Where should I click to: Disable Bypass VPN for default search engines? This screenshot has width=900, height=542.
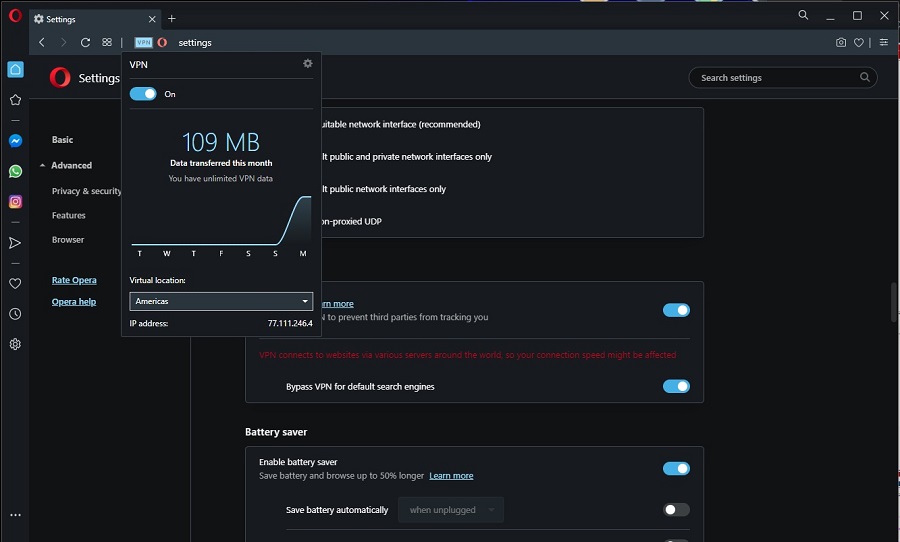tap(676, 386)
